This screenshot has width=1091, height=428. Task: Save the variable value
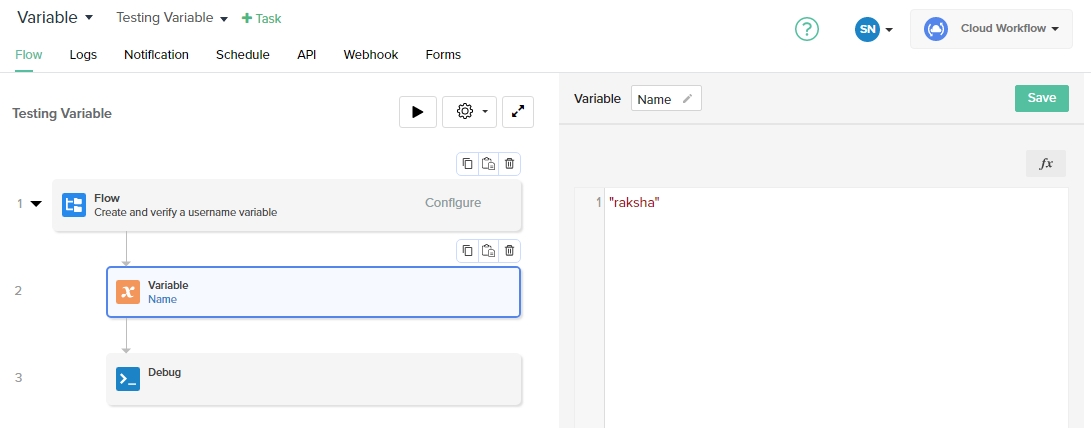[1041, 98]
